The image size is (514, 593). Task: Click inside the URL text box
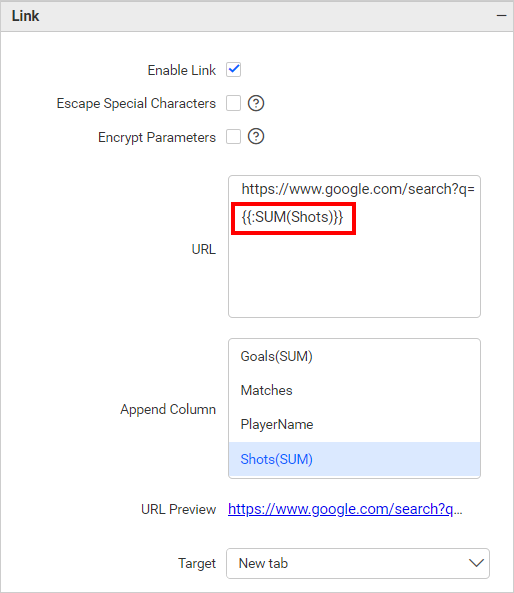[x=354, y=247]
